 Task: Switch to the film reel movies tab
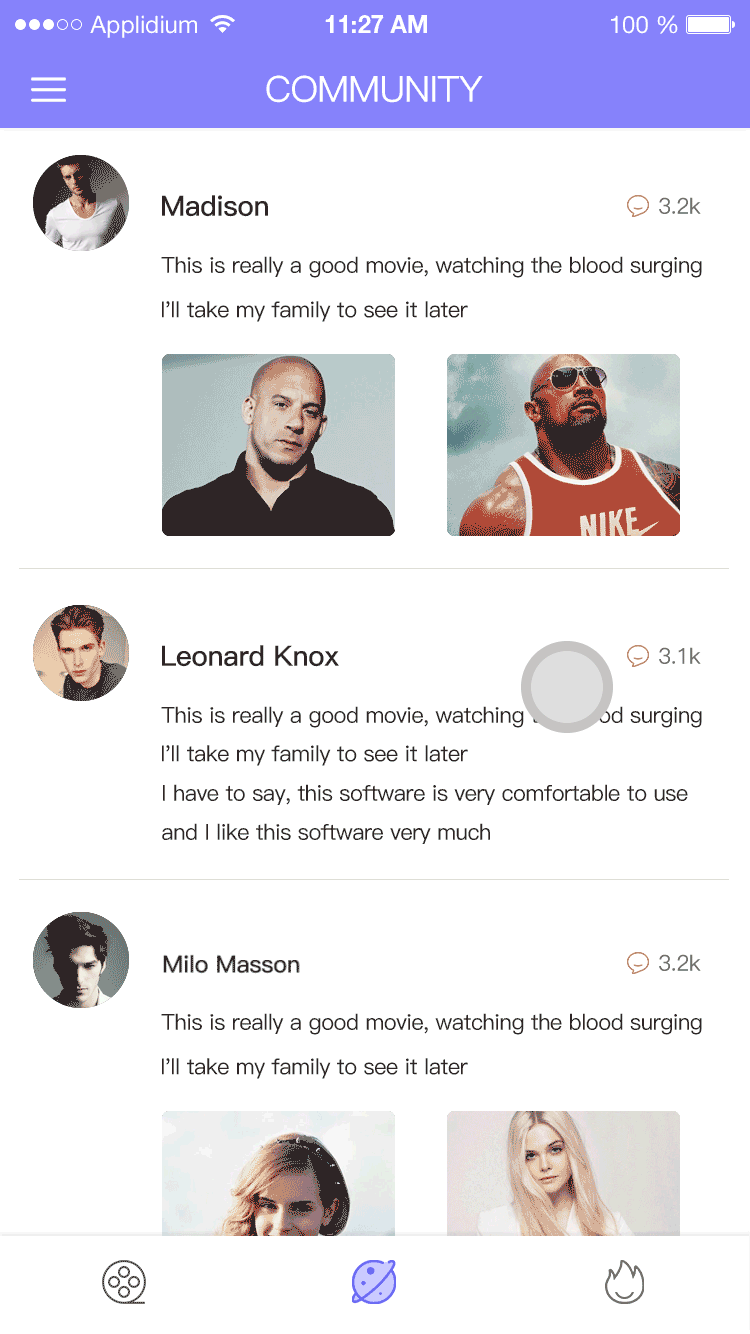124,1282
